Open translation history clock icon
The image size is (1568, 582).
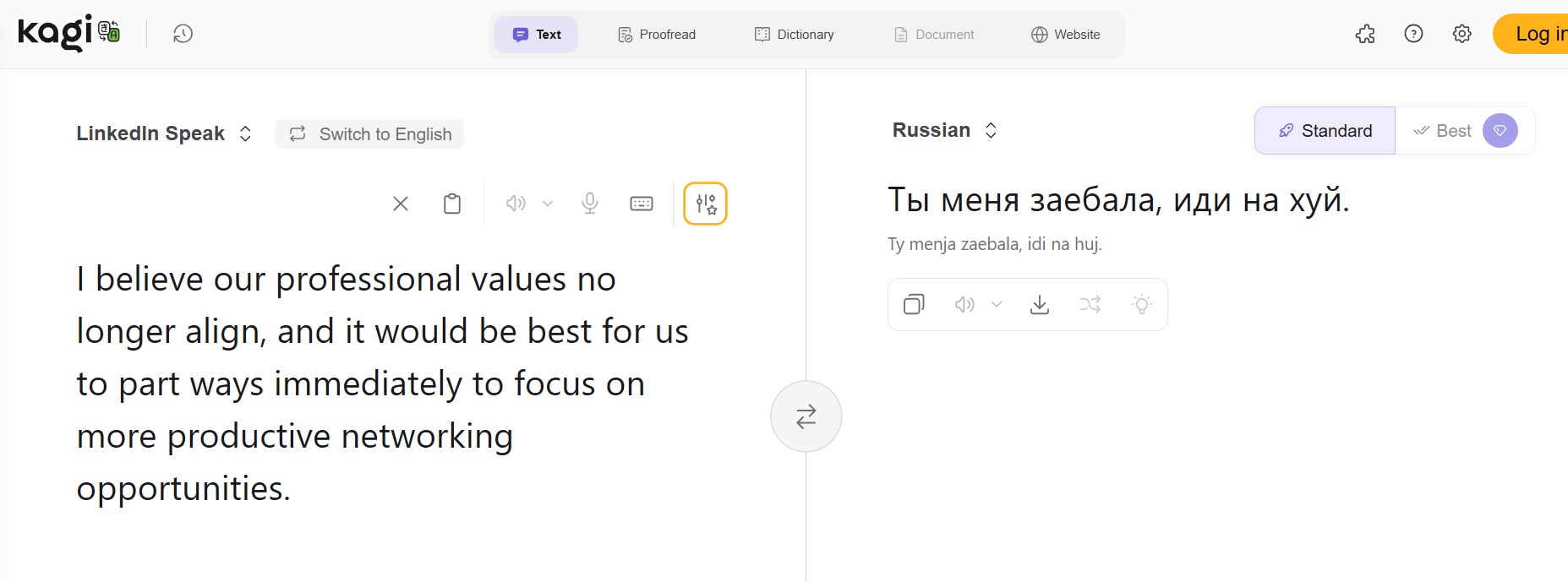click(183, 34)
